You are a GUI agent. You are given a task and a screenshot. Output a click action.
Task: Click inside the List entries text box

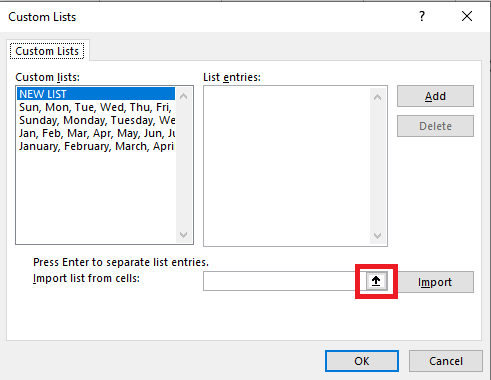(x=287, y=166)
